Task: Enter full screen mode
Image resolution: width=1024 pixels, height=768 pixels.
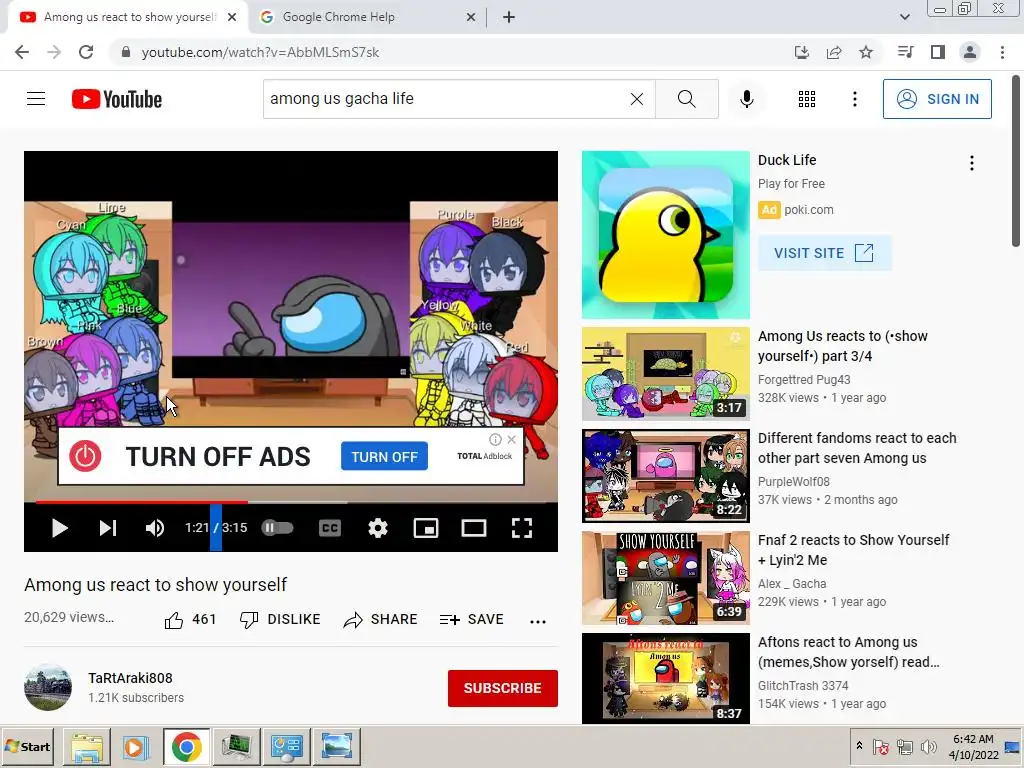Action: tap(522, 528)
